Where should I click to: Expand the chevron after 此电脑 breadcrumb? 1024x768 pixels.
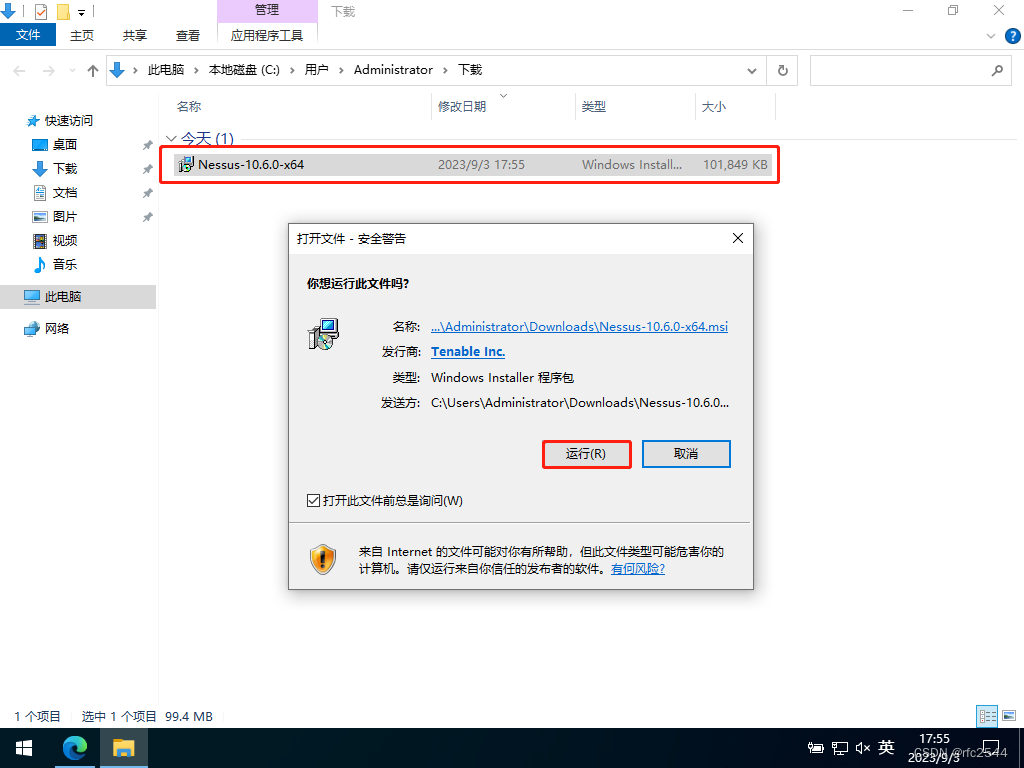coord(196,70)
